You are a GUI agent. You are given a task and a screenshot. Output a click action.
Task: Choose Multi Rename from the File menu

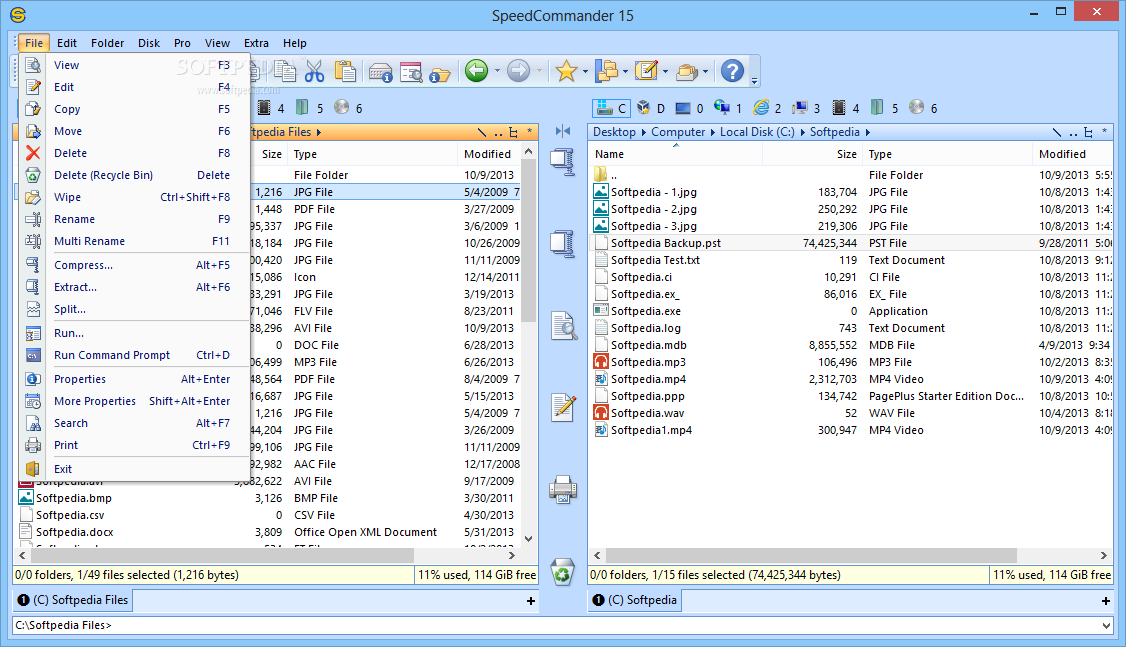pos(136,241)
